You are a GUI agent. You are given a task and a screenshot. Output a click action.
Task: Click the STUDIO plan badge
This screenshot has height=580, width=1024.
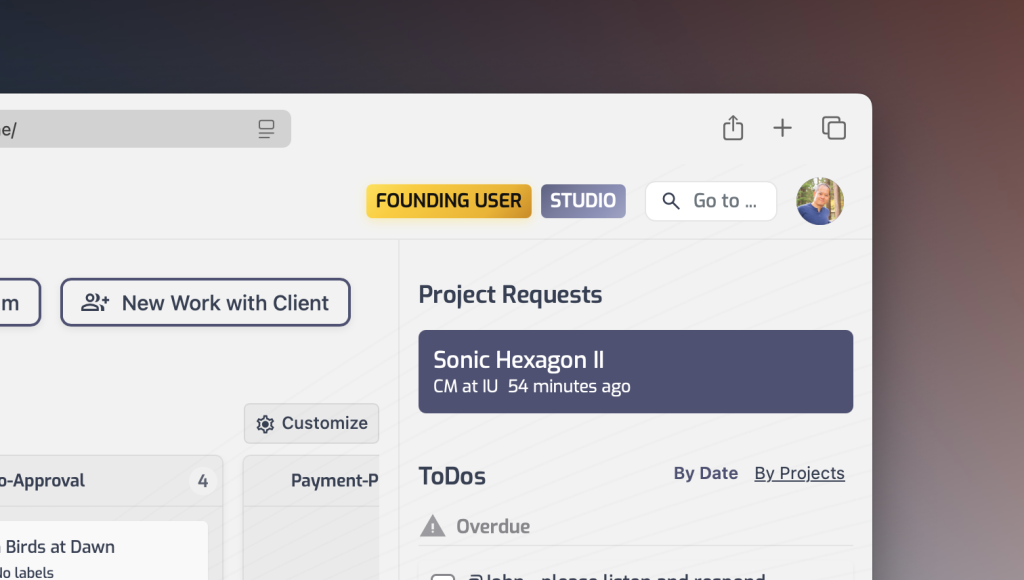coord(583,201)
